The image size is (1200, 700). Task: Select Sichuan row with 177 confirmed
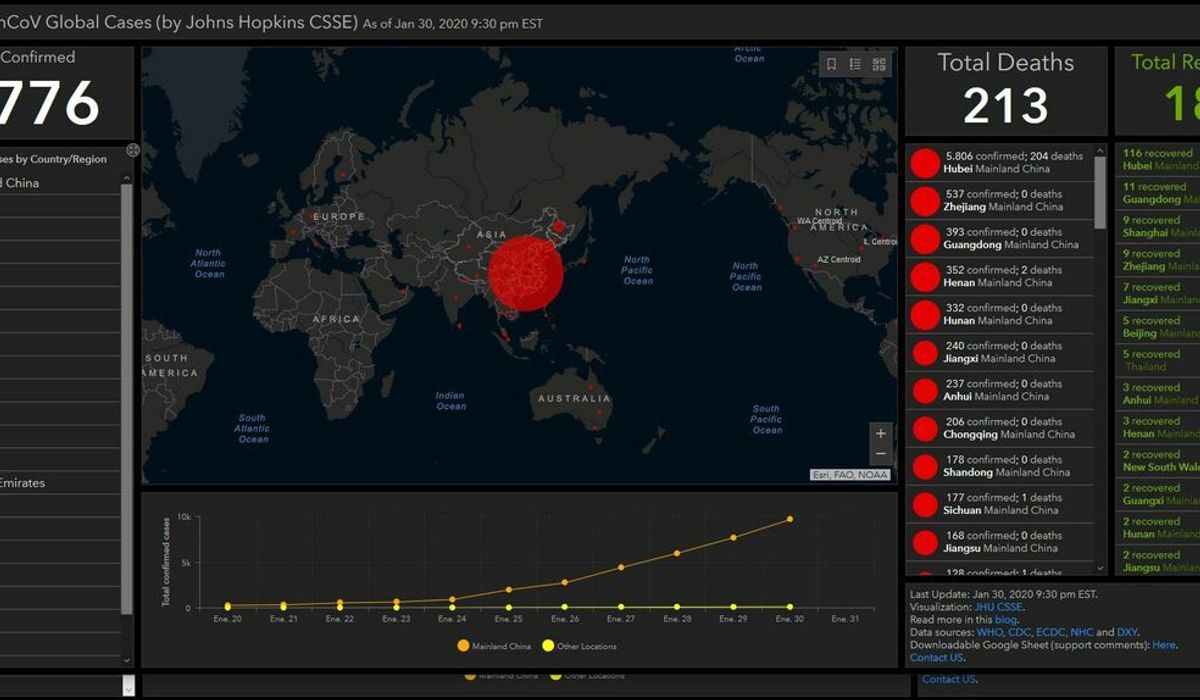coord(1000,505)
